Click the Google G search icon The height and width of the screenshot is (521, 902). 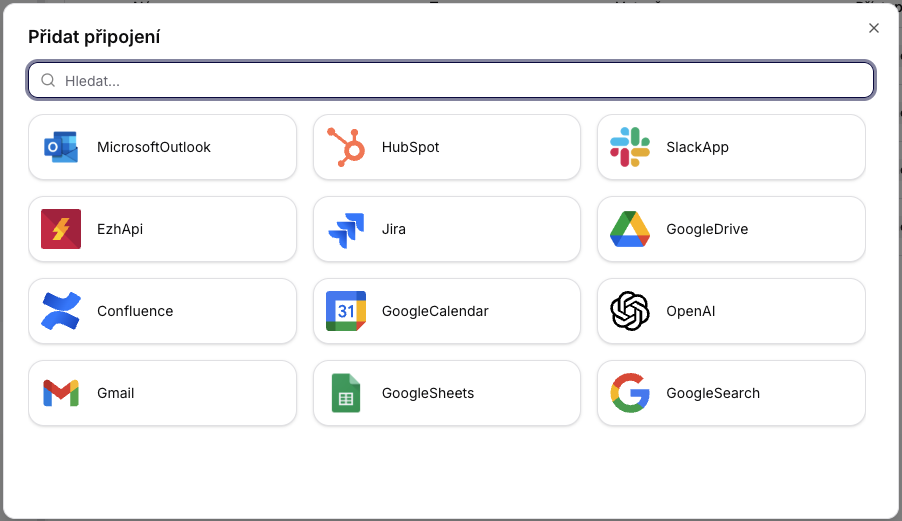(630, 393)
